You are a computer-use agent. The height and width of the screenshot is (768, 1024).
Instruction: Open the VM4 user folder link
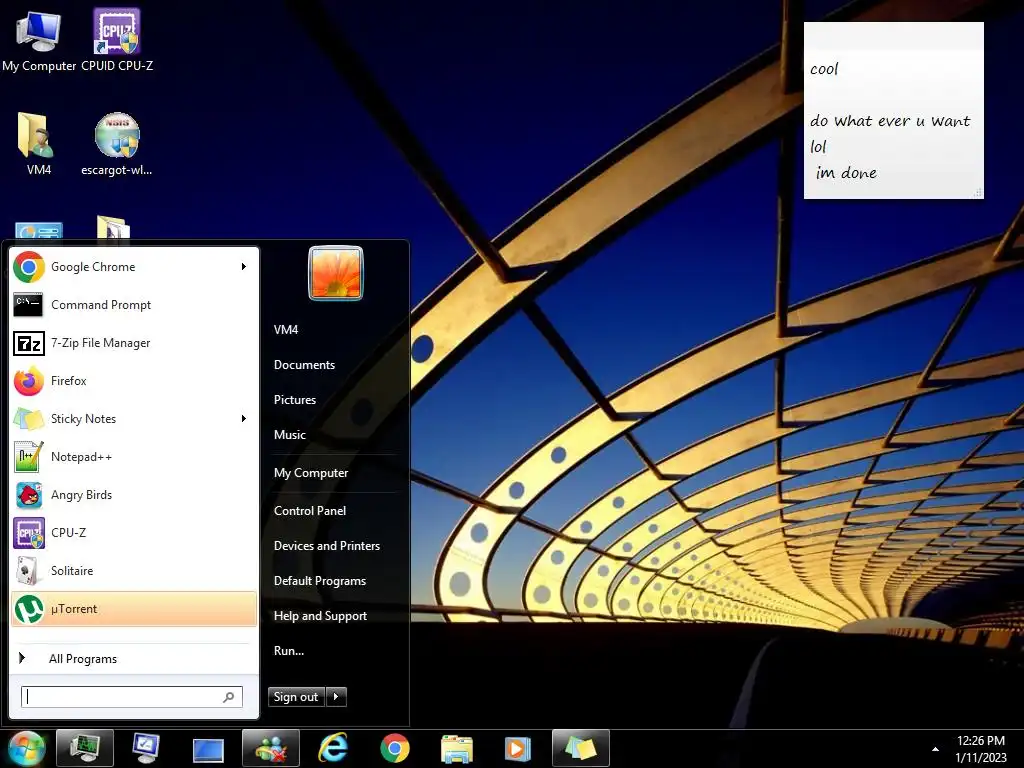[286, 330]
